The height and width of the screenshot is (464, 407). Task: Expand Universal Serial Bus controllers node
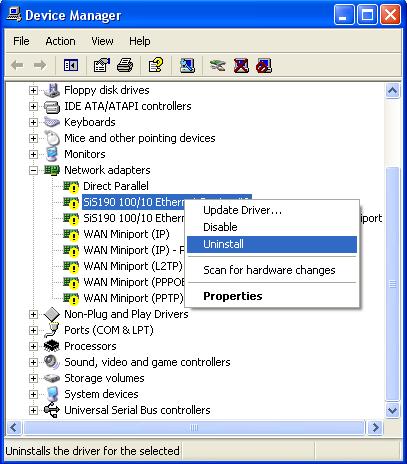[33, 410]
